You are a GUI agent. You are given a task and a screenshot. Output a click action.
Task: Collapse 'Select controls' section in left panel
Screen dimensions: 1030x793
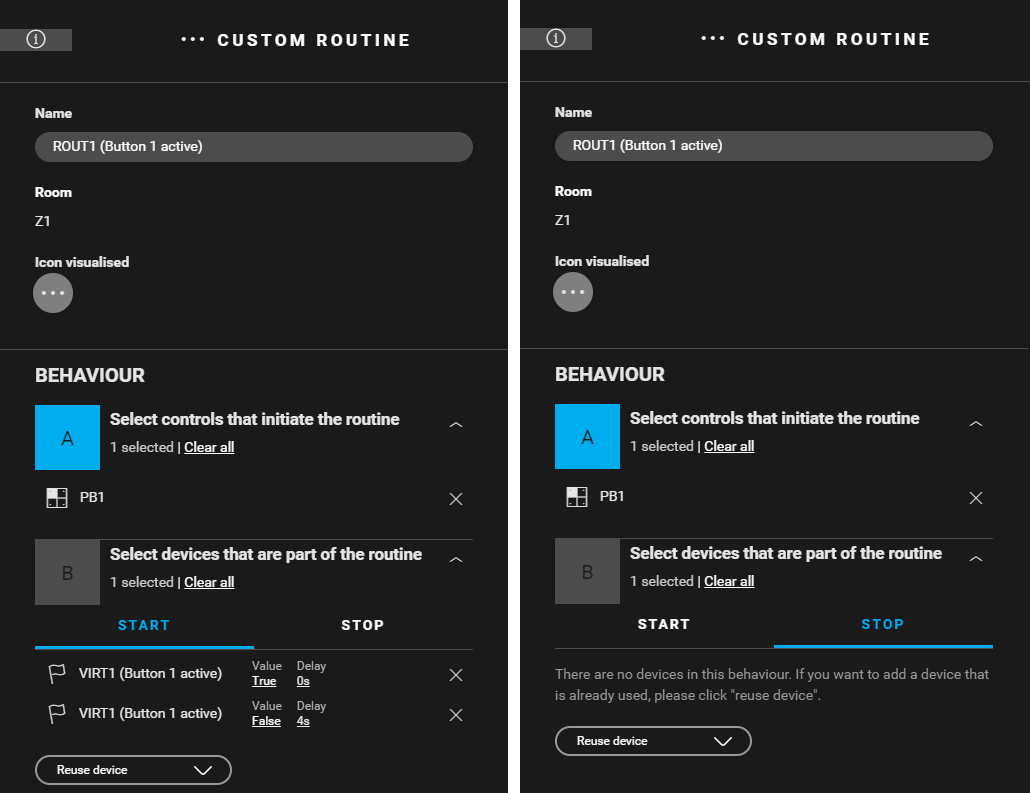click(x=456, y=425)
